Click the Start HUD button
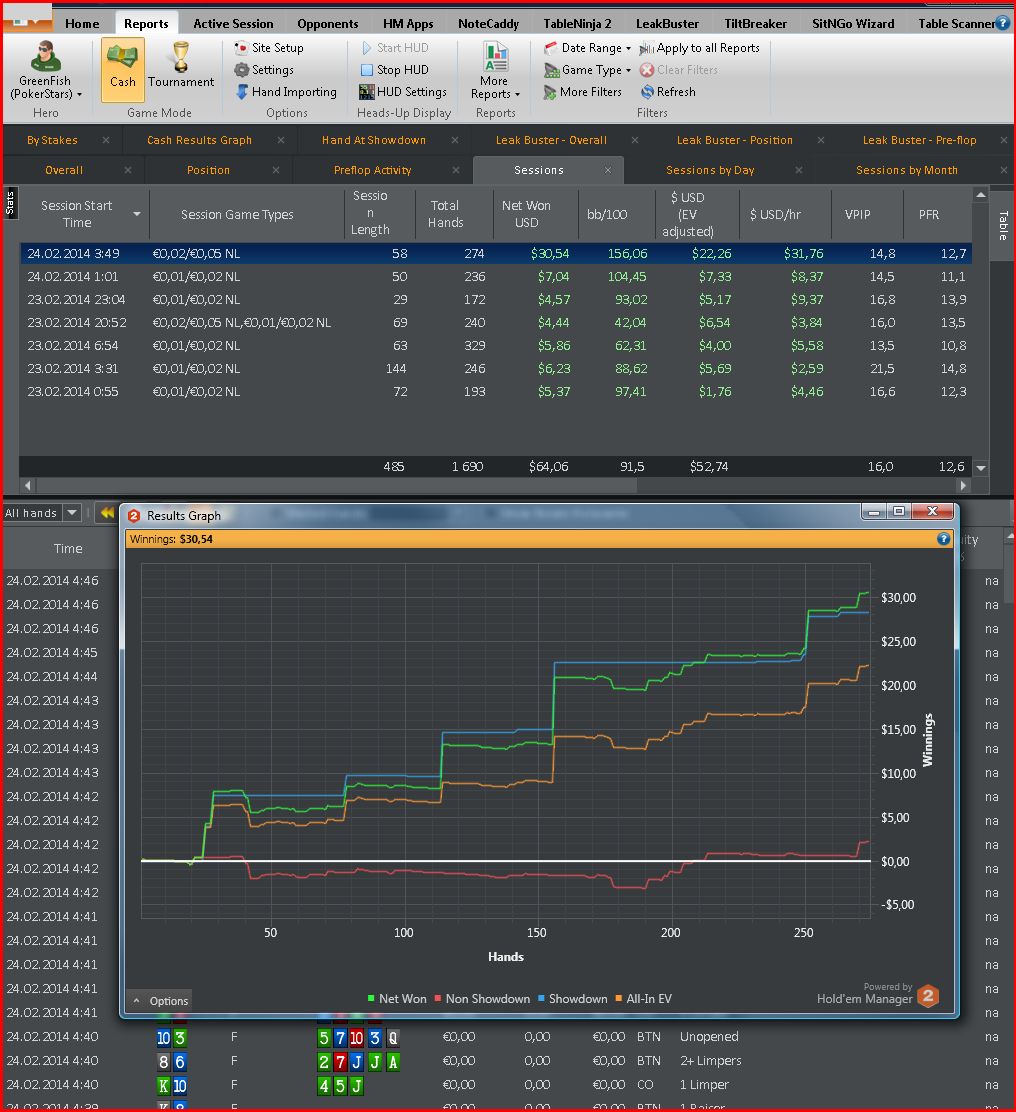The width and height of the screenshot is (1016, 1112). [x=395, y=48]
